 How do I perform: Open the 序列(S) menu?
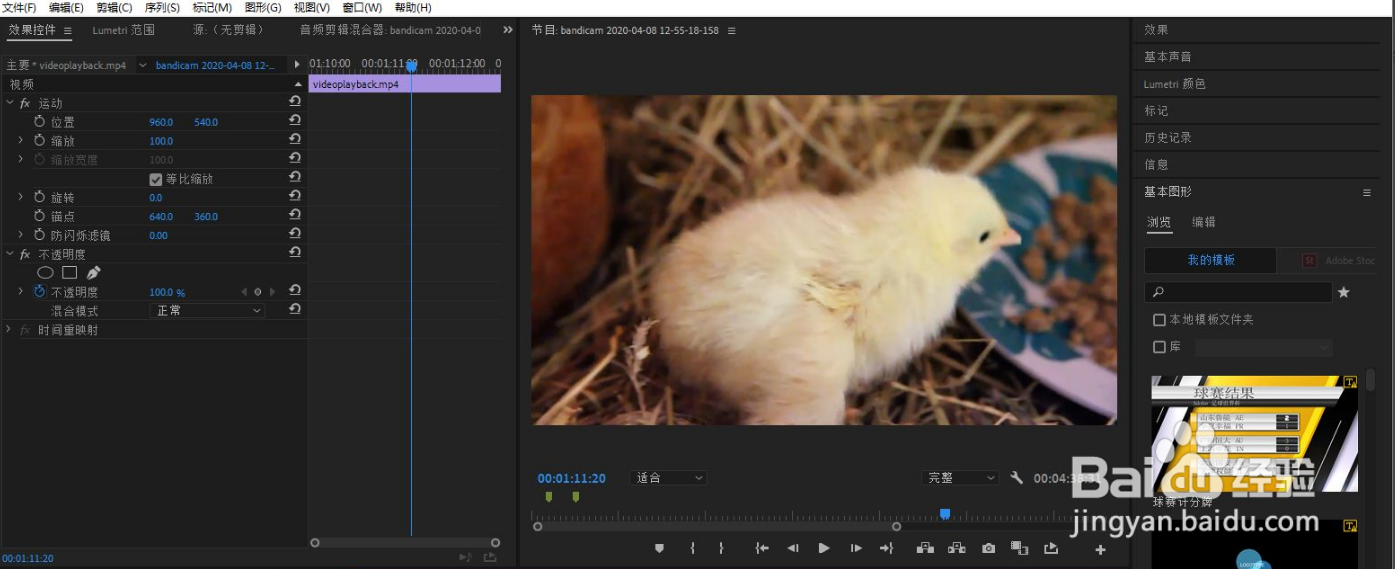point(162,8)
